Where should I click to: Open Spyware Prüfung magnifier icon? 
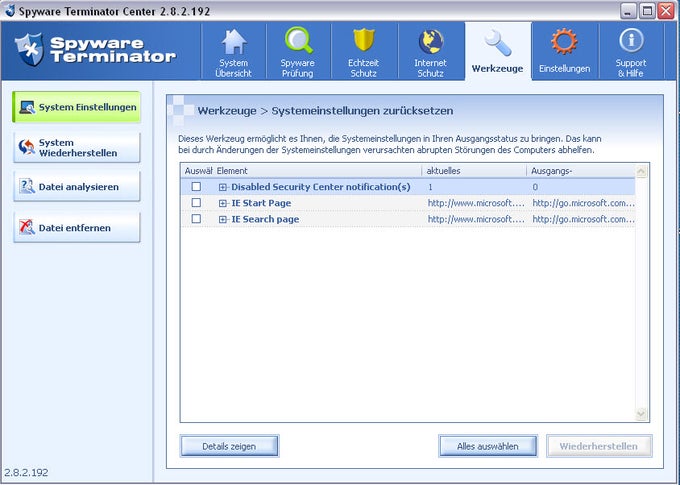click(x=298, y=40)
